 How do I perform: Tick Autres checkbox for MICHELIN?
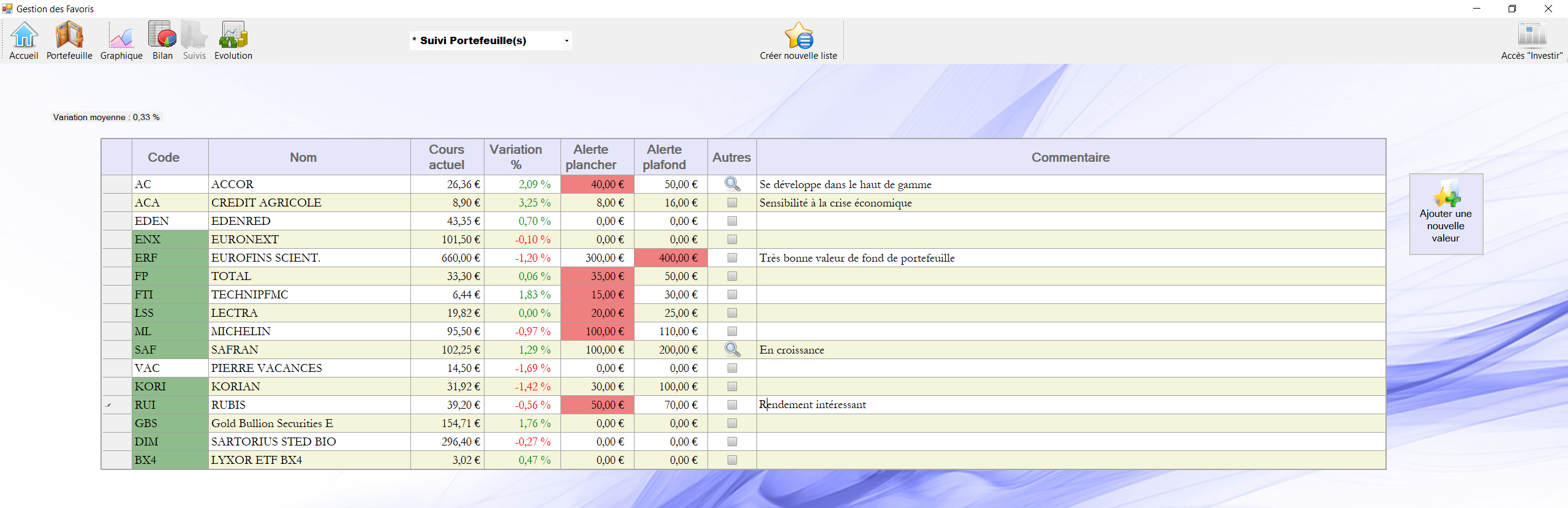coord(732,332)
